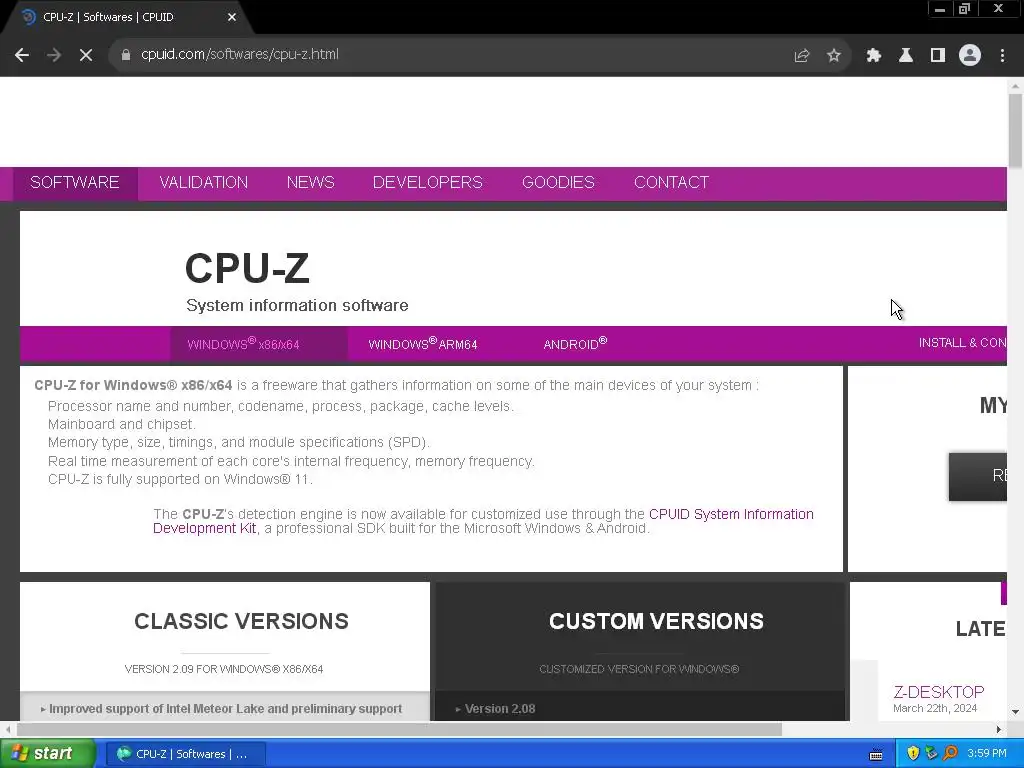Image resolution: width=1024 pixels, height=768 pixels.
Task: Click the CUSTOM VERSIONS heading
Action: tap(656, 621)
